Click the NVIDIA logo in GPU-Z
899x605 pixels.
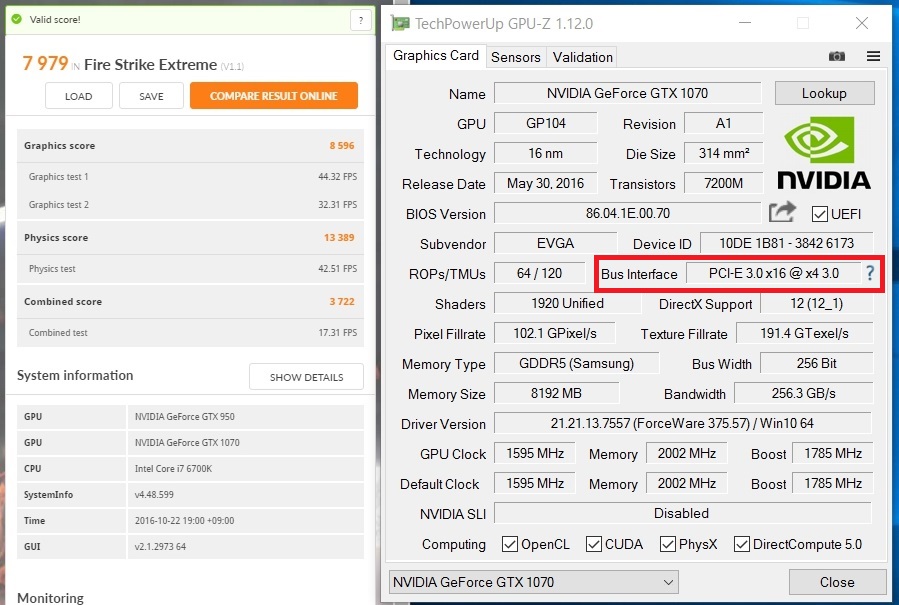pos(824,153)
